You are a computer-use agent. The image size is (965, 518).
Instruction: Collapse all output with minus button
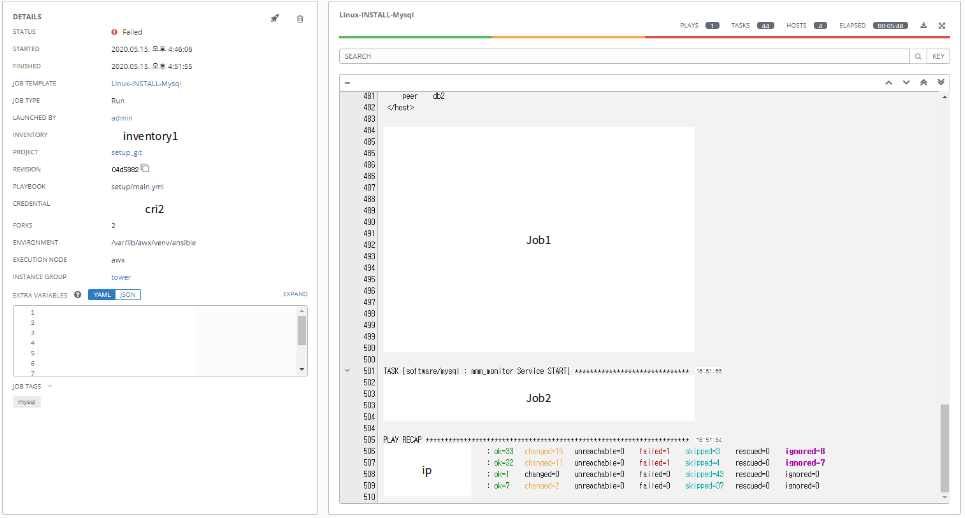[348, 82]
